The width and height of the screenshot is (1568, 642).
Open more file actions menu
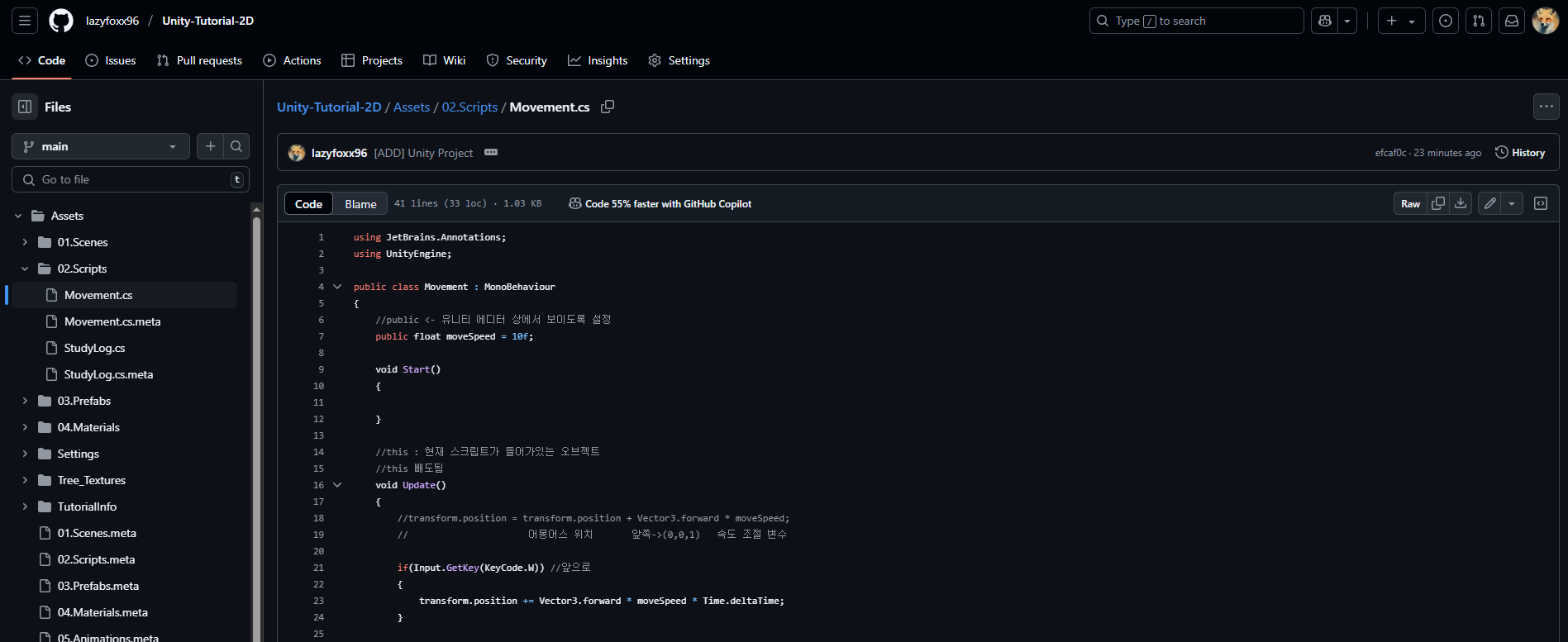1546,107
